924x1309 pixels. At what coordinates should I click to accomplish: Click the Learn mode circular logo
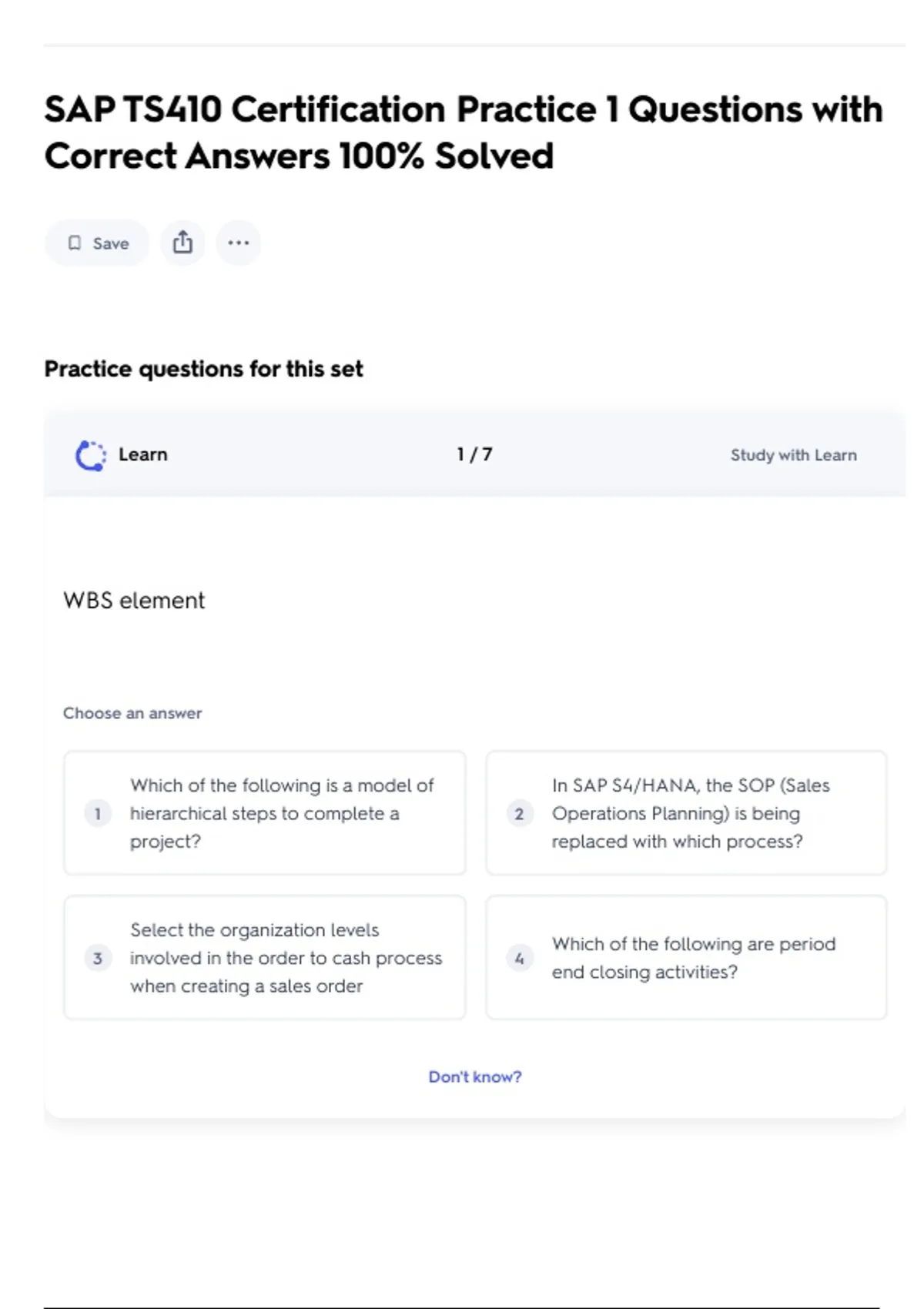tap(91, 455)
